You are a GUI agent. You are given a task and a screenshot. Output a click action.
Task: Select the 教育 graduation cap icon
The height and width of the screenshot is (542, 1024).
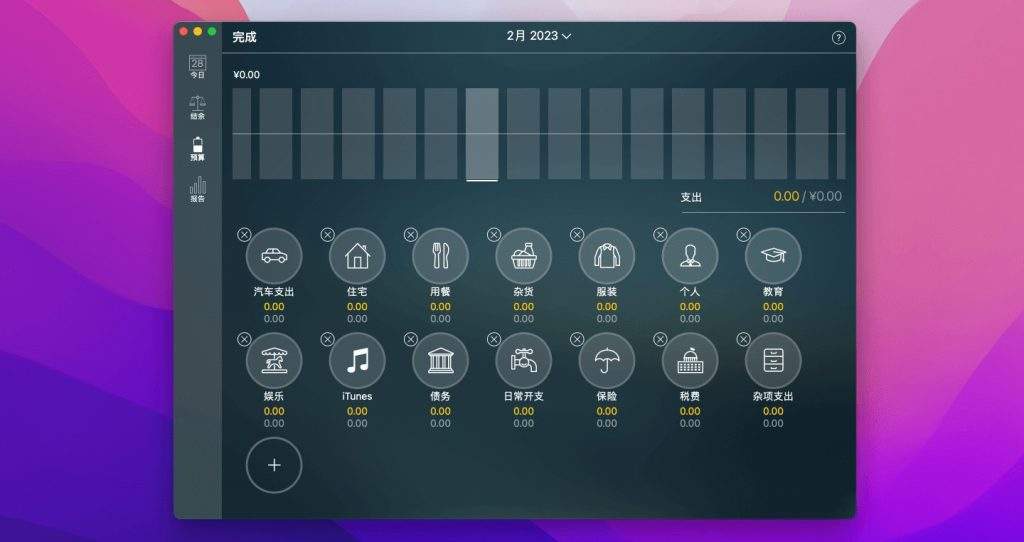[773, 256]
